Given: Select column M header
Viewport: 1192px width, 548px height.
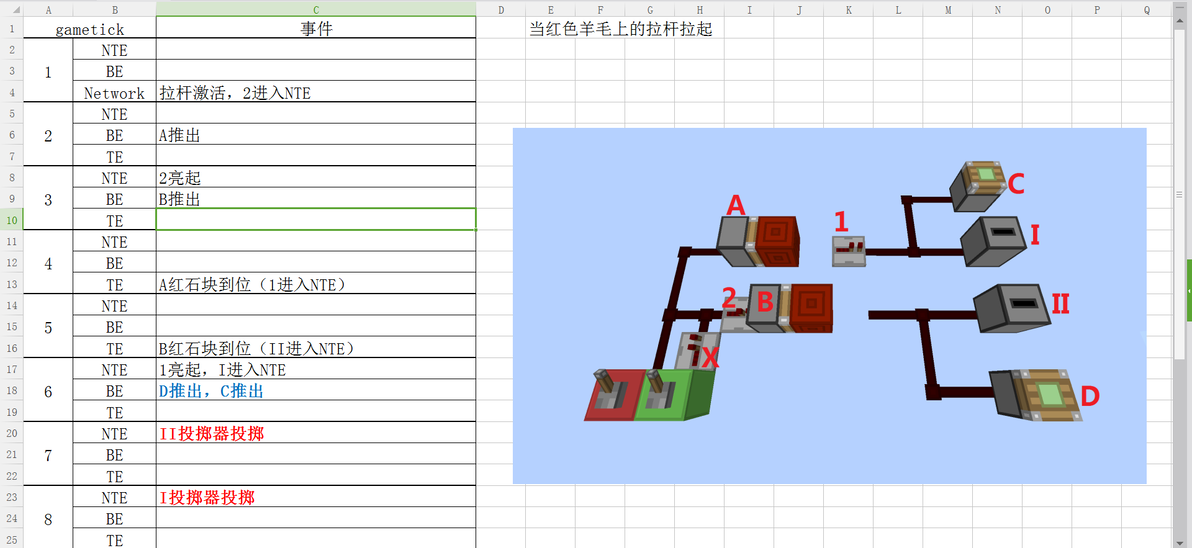Looking at the screenshot, I should coord(948,10).
